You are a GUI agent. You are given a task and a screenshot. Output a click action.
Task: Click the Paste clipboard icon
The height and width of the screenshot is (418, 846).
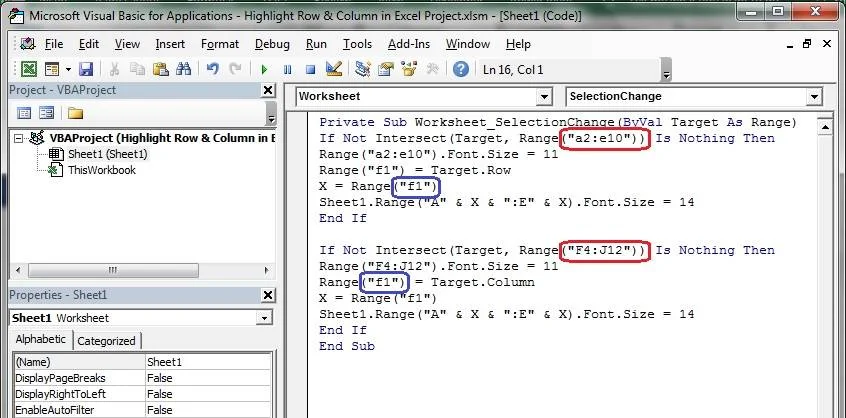pyautogui.click(x=161, y=69)
